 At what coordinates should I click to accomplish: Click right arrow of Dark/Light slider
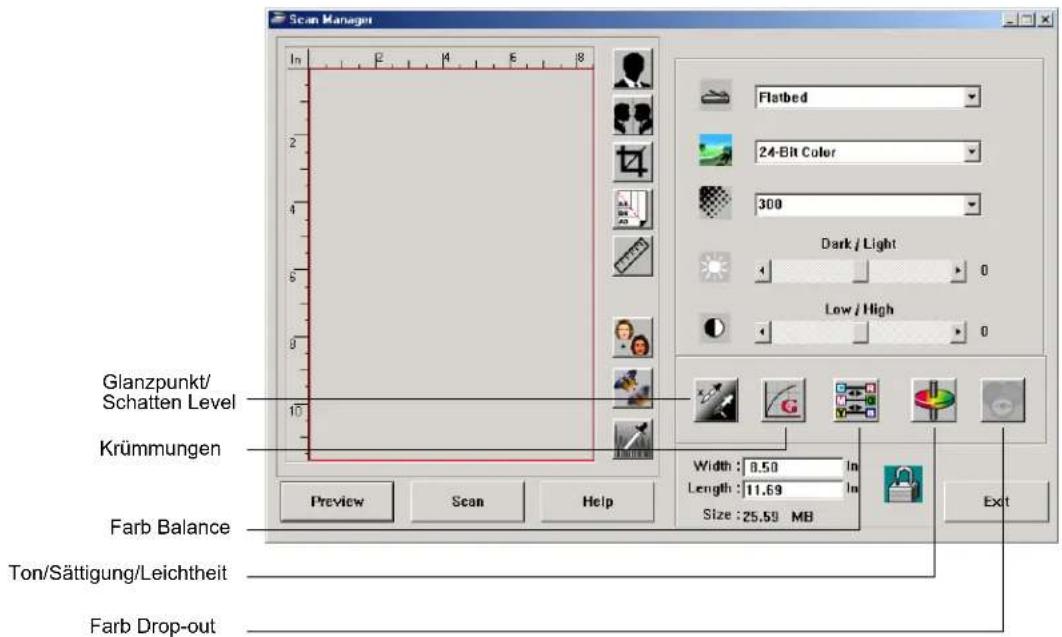coord(958,271)
